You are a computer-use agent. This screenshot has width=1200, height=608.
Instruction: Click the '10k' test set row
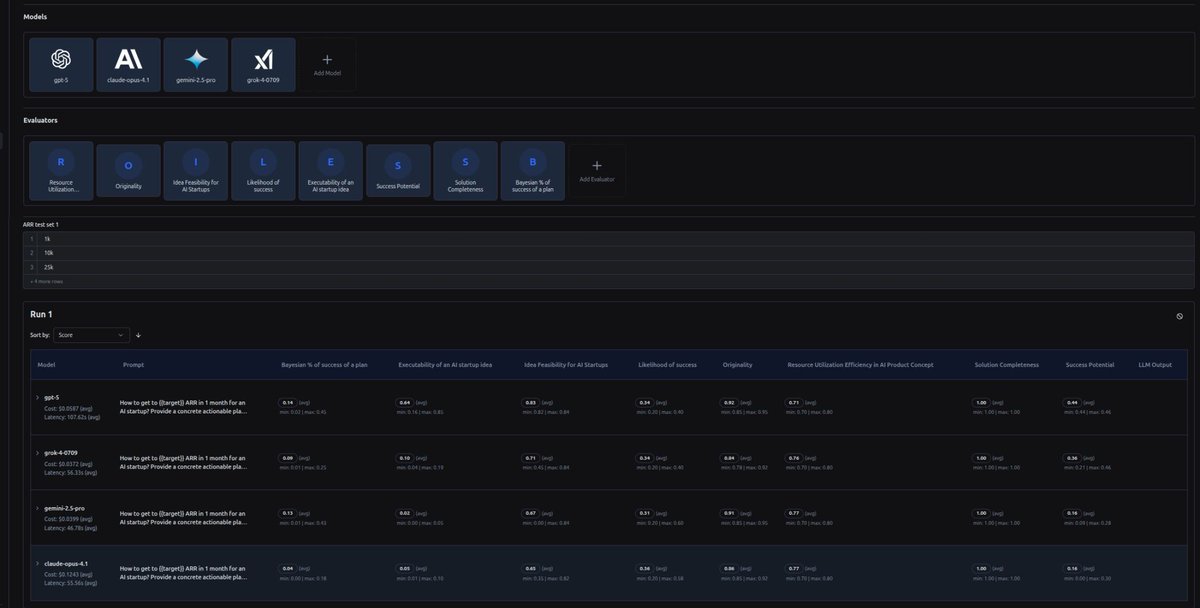click(608, 253)
